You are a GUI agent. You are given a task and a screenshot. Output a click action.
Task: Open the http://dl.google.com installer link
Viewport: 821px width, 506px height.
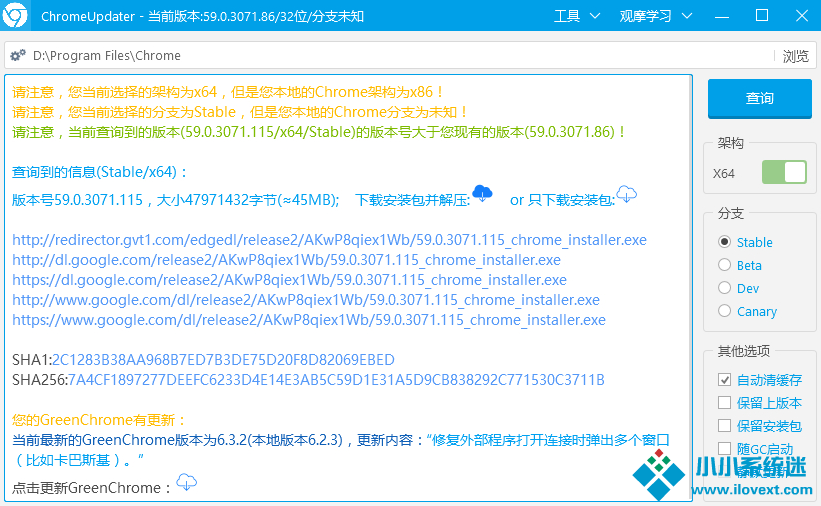tap(286, 260)
